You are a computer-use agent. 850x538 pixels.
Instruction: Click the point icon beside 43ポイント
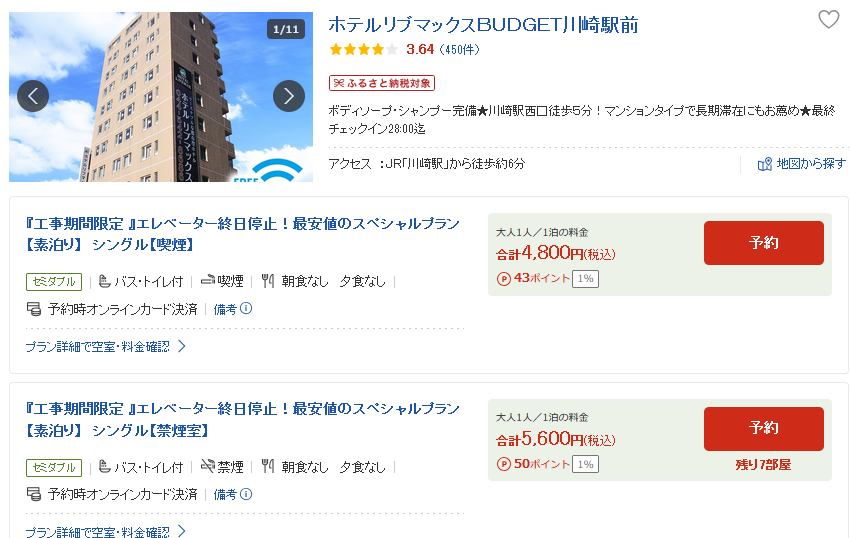pyautogui.click(x=504, y=279)
